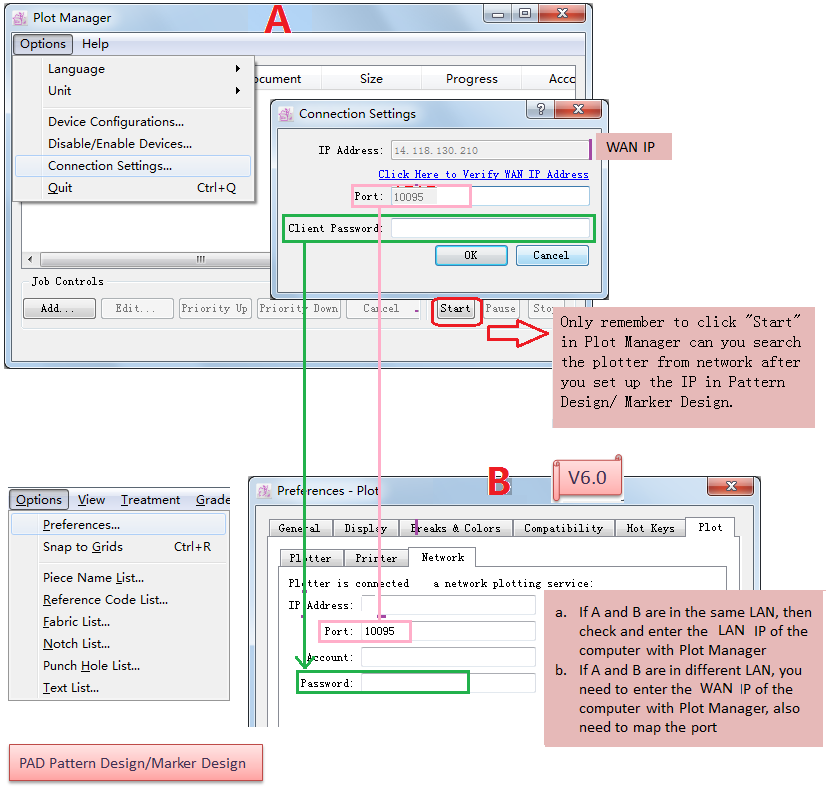Viewport: 826px width, 792px height.
Task: Click OK in Connection Settings
Action: click(x=470, y=256)
